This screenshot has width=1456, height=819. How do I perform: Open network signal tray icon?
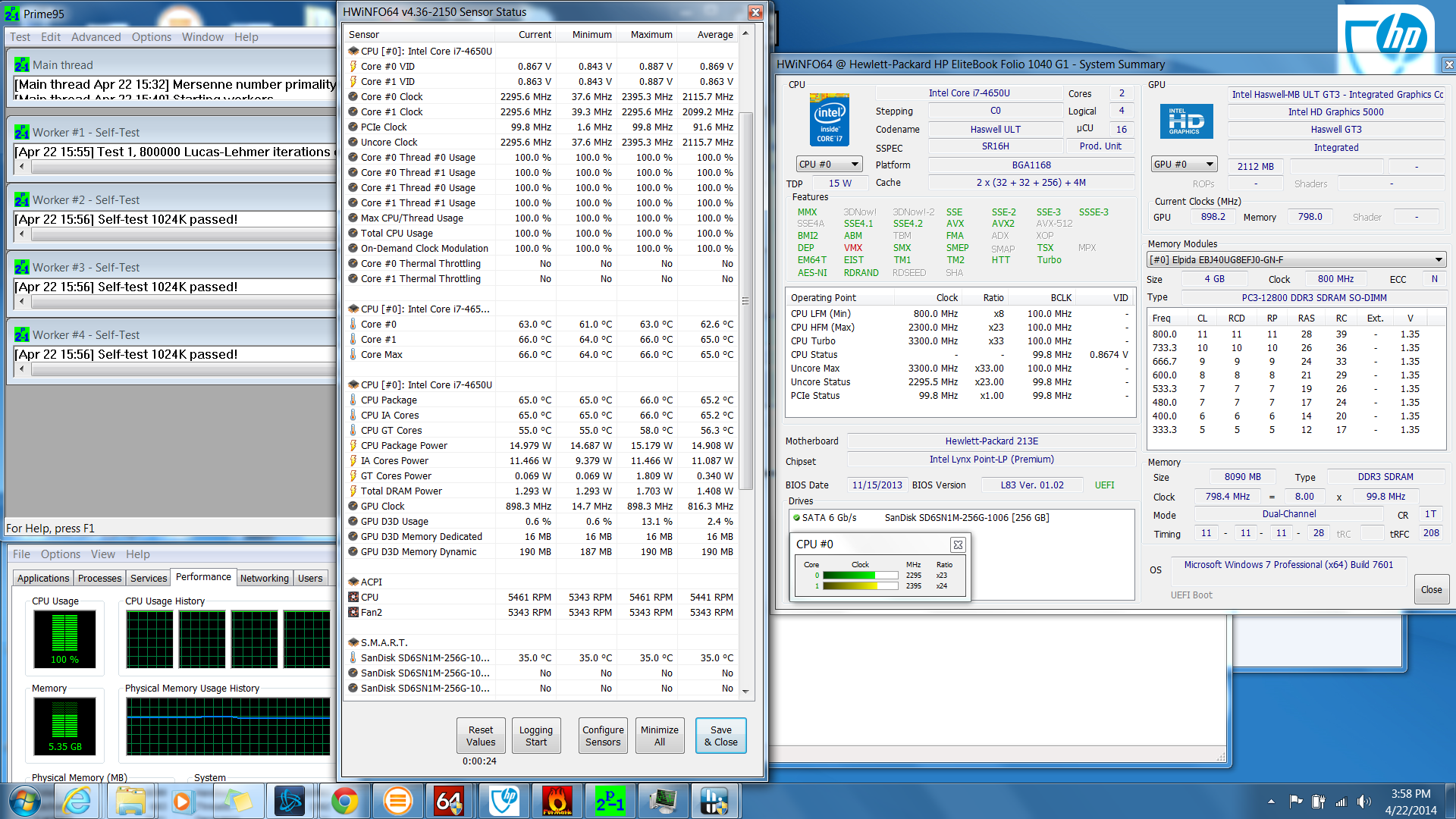click(x=1341, y=802)
